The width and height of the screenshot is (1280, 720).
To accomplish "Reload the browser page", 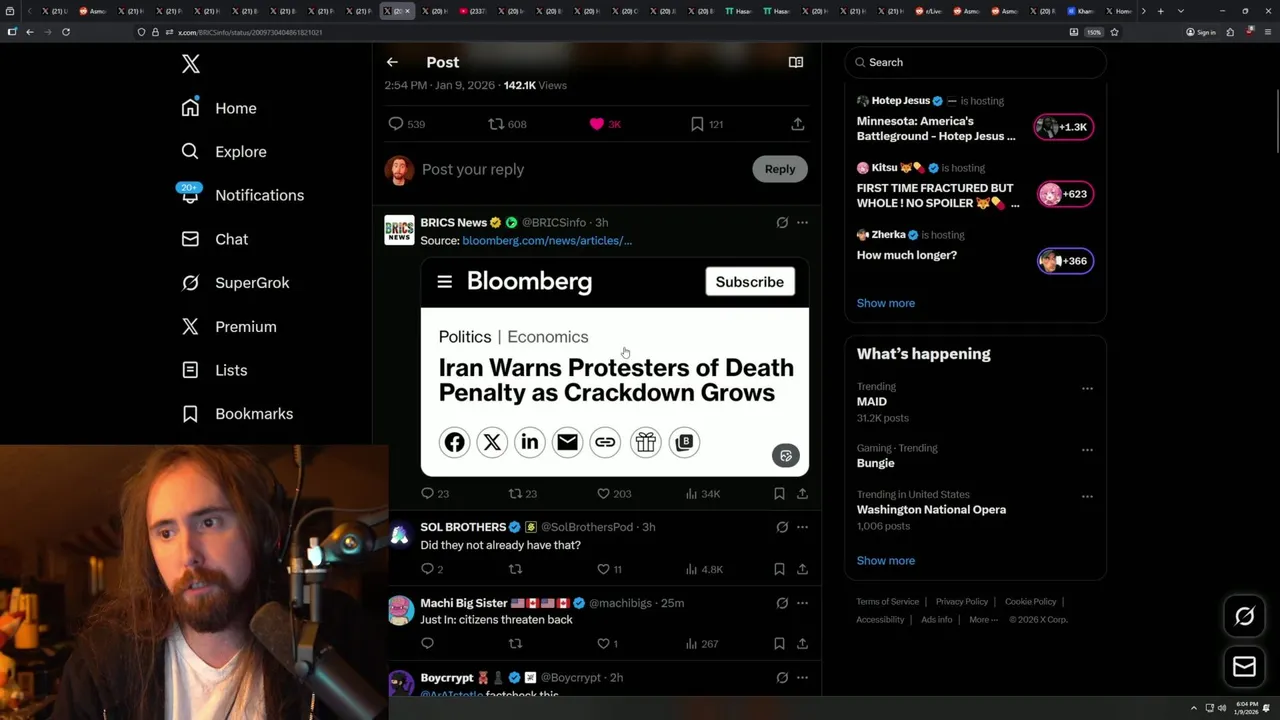I will tap(66, 32).
